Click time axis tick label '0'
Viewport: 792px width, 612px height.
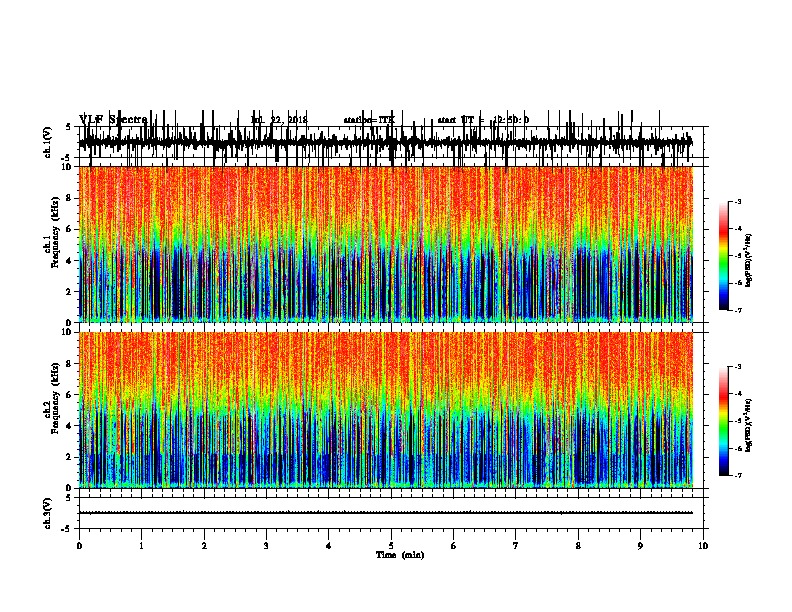pos(79,546)
